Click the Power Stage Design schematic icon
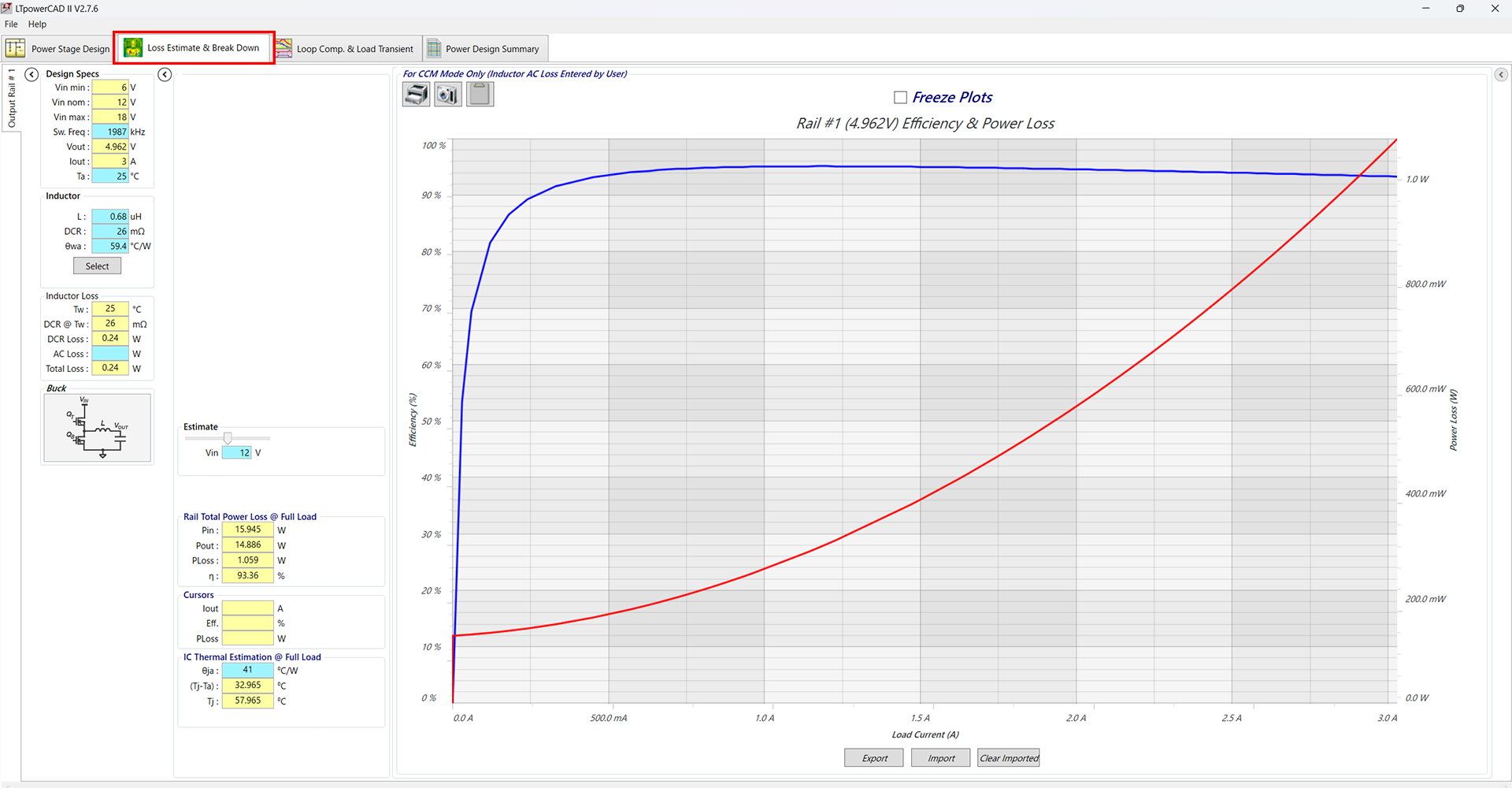The width and height of the screenshot is (1512, 788). coord(16,48)
